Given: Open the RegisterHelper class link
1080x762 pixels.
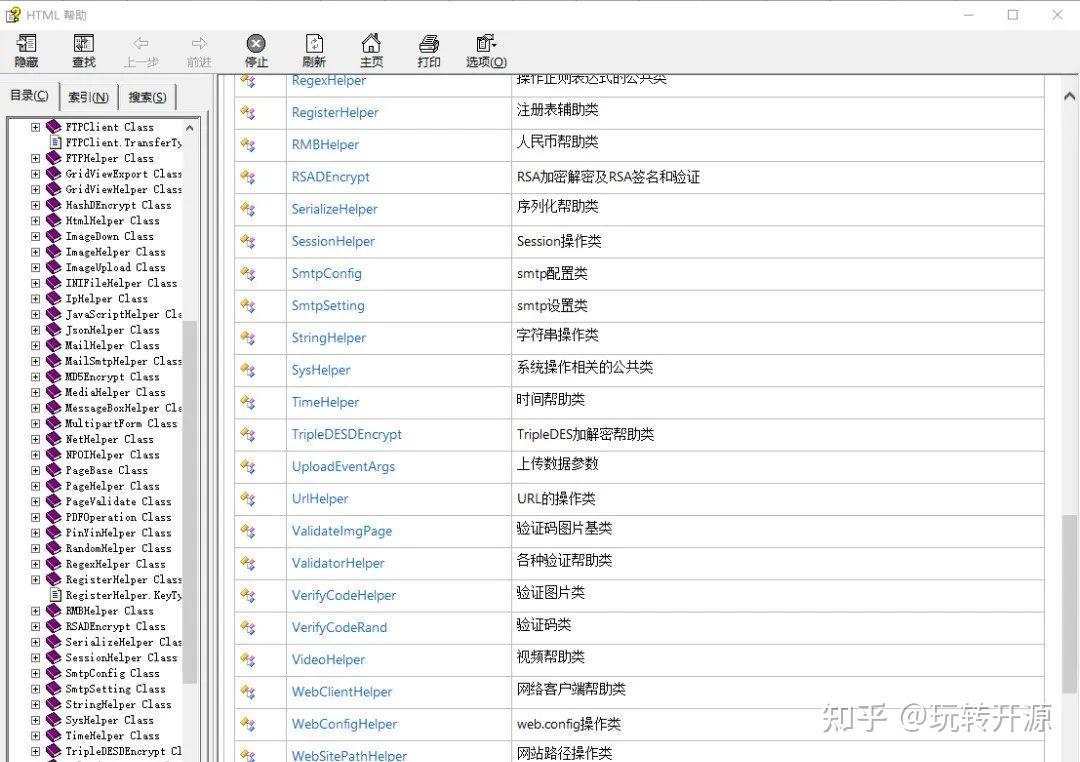Looking at the screenshot, I should click(x=335, y=112).
